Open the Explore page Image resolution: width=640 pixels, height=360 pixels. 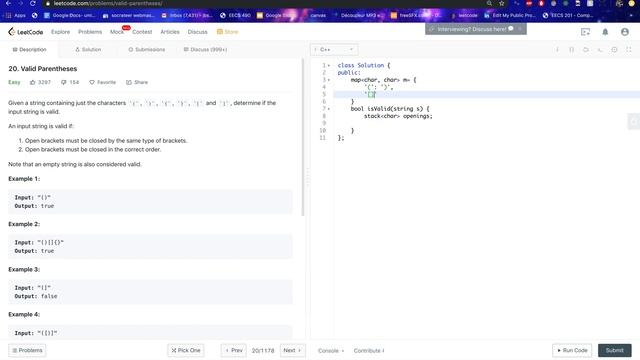click(x=60, y=32)
